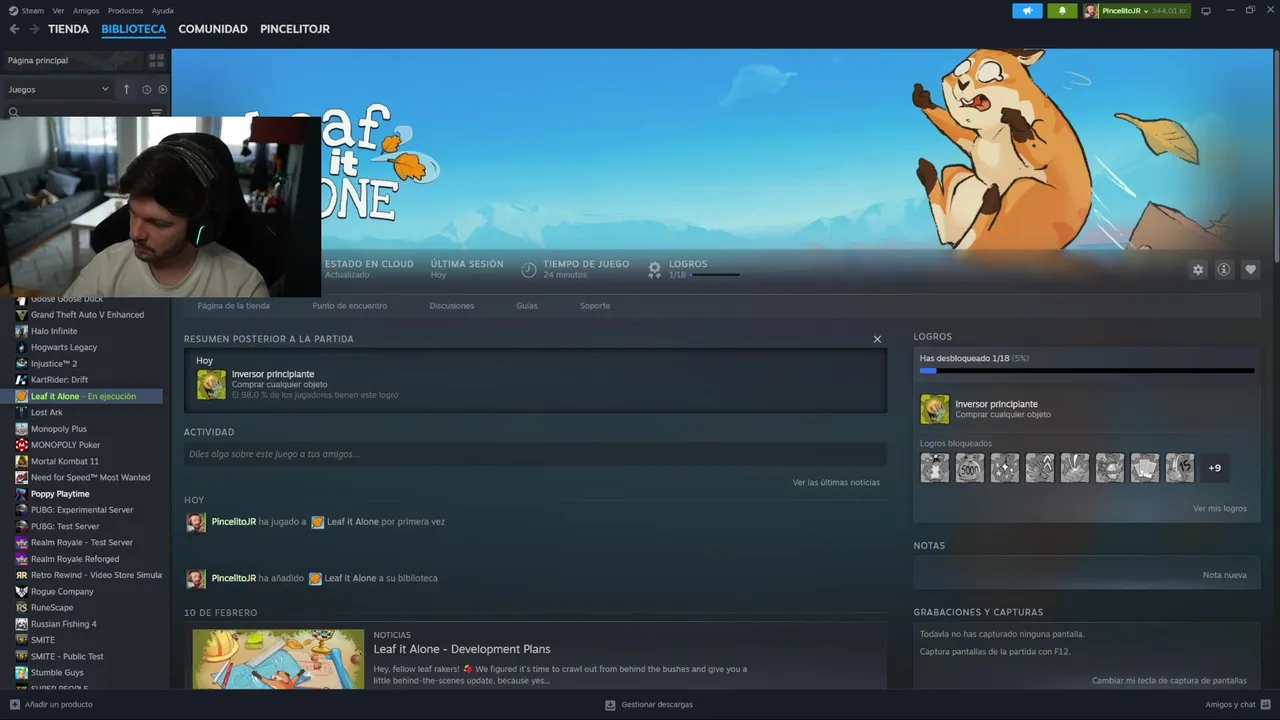Select Poppy Playtime in library list
The height and width of the screenshot is (720, 1280).
[x=60, y=494]
